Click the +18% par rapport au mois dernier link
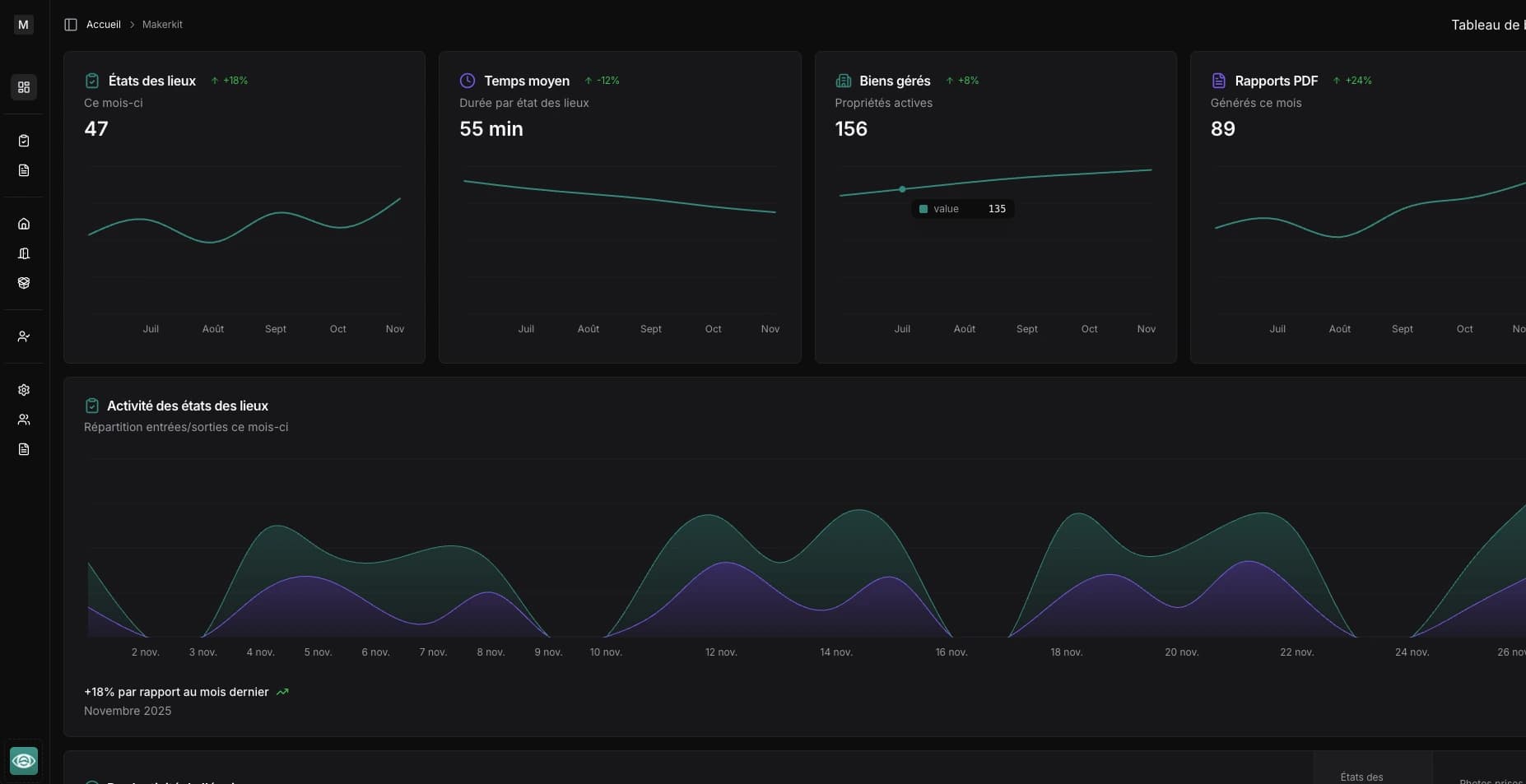The height and width of the screenshot is (784, 1526). (x=175, y=692)
